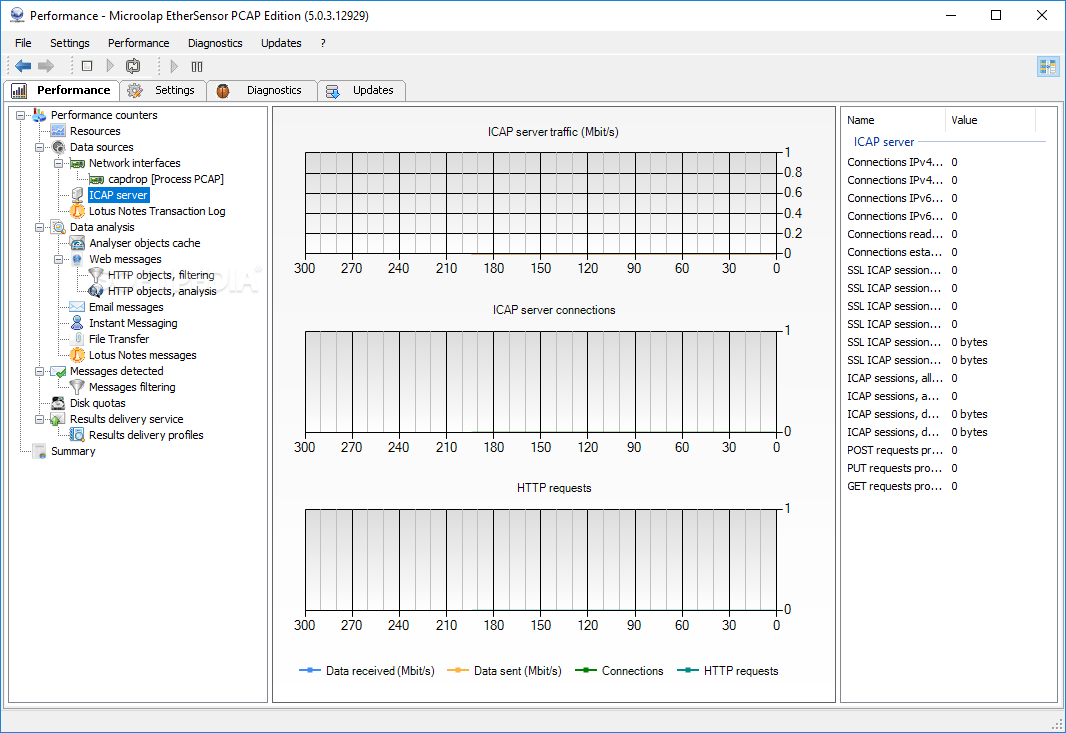Select the PUT requests counter row
This screenshot has height=733, width=1066.
[x=948, y=468]
